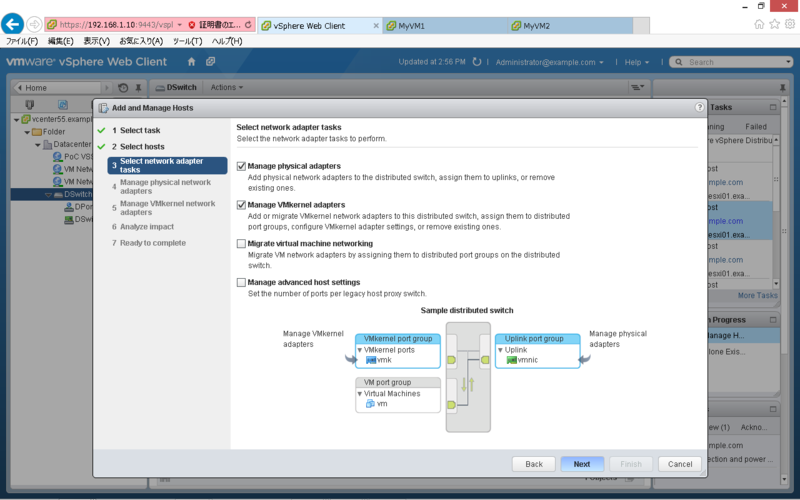Click the certificate error badge in address bar
800x500 pixels.
214,24
